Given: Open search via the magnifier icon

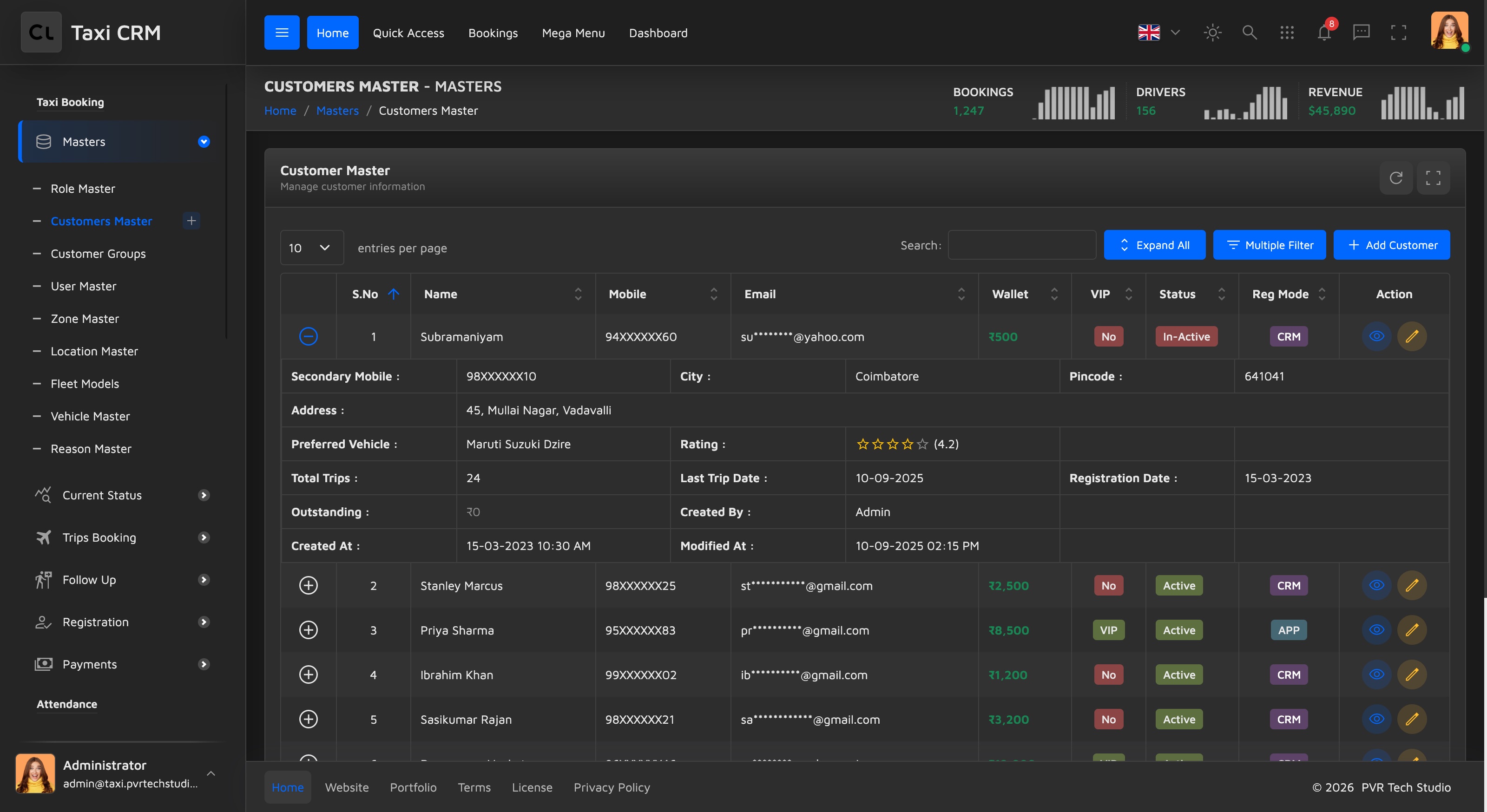Looking at the screenshot, I should pos(1249,33).
